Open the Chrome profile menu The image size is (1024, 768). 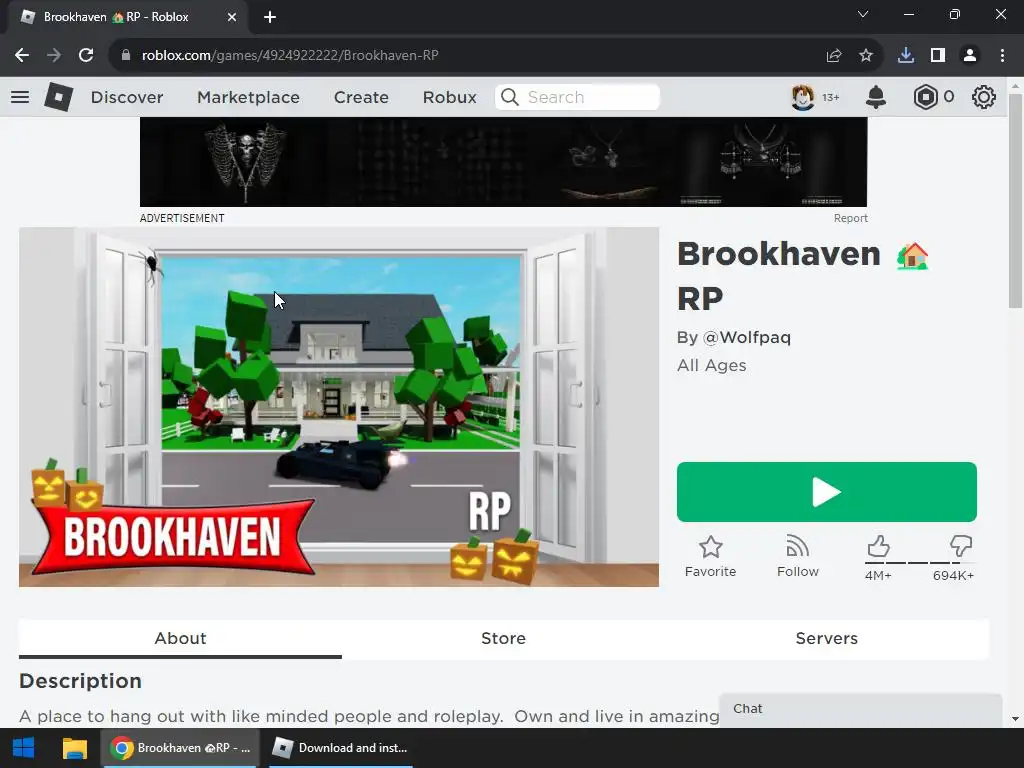970,56
